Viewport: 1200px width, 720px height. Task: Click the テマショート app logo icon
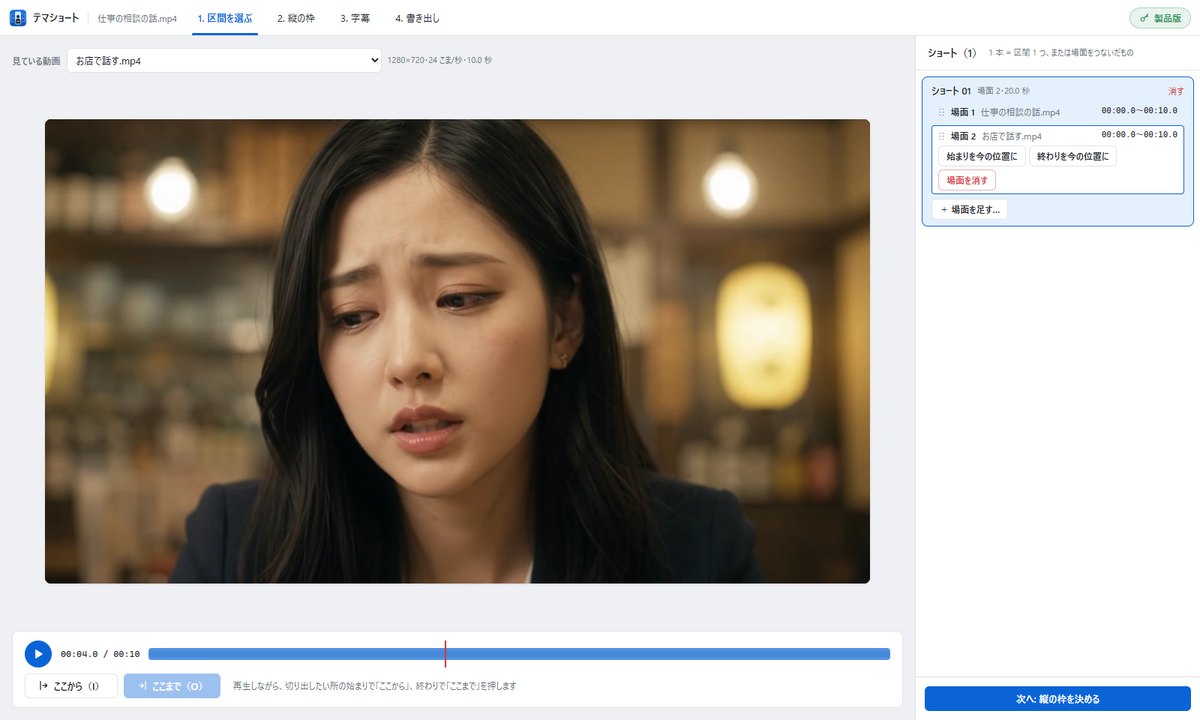tap(18, 18)
